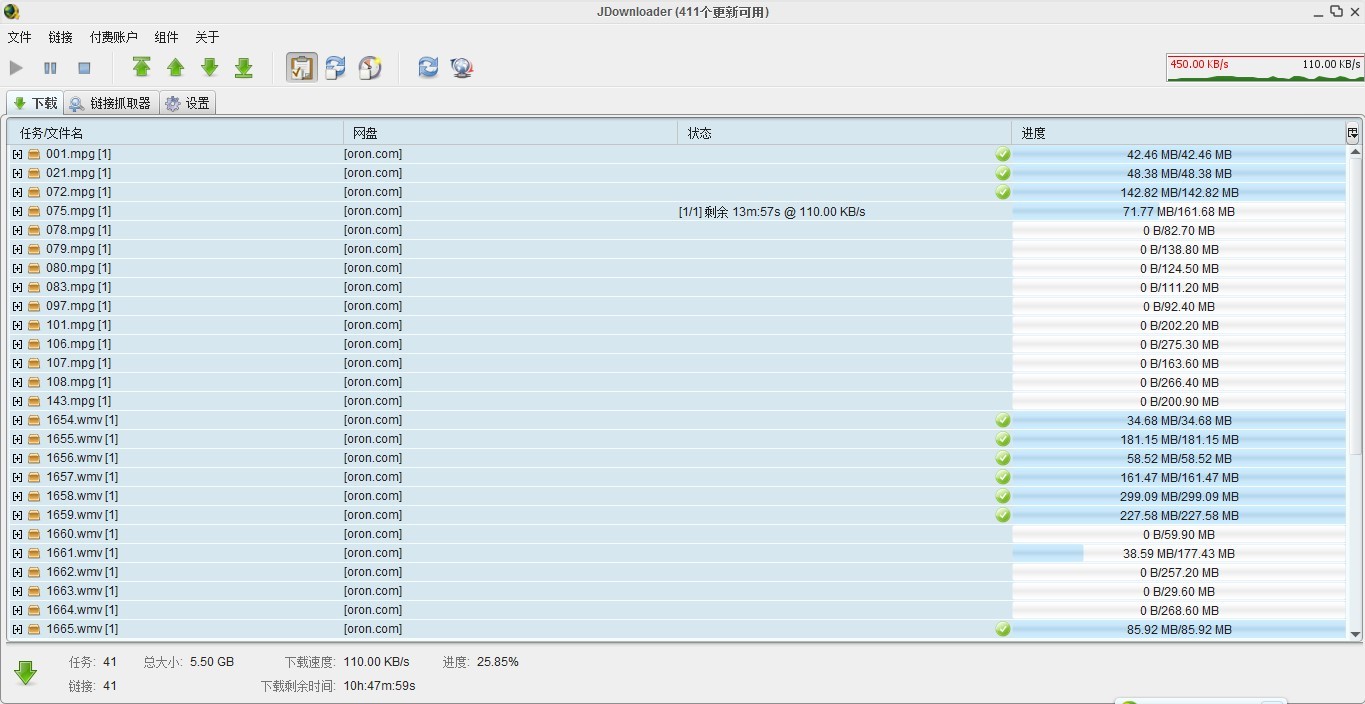1365x704 pixels.
Task: Toggle the auto reconnect icon
Action: pyautogui.click(x=336, y=68)
